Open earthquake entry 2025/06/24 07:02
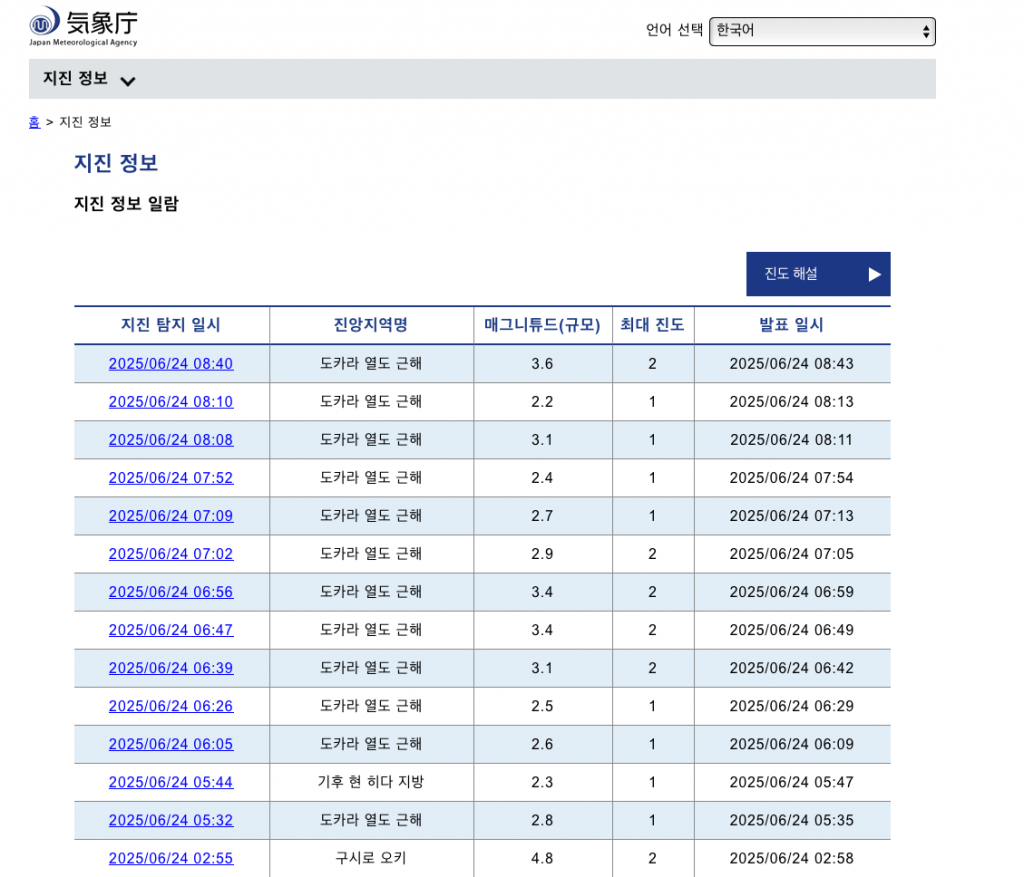Image resolution: width=1024 pixels, height=877 pixels. (x=171, y=554)
